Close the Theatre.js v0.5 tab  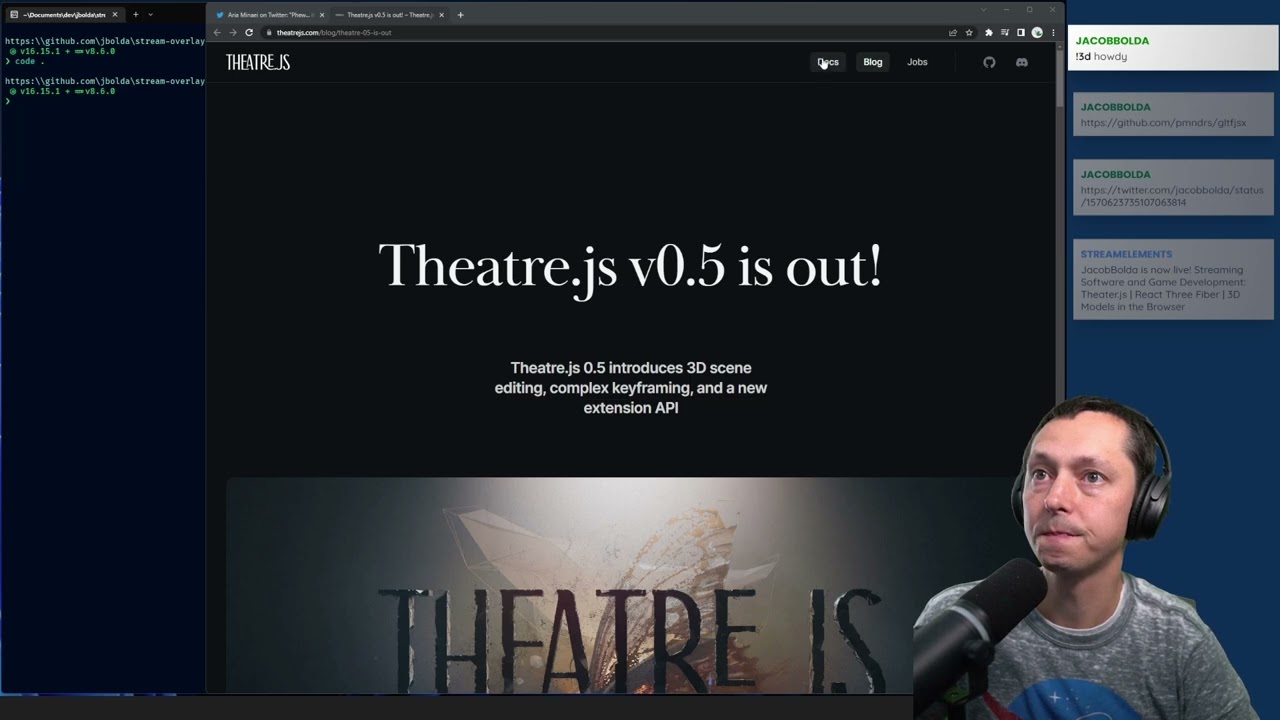441,15
